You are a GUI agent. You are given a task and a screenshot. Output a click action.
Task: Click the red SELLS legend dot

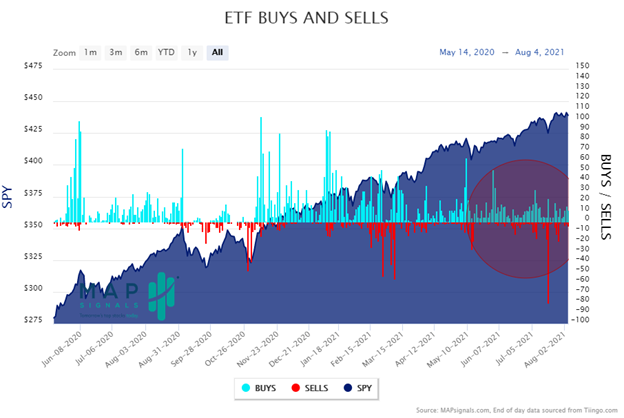(296, 388)
